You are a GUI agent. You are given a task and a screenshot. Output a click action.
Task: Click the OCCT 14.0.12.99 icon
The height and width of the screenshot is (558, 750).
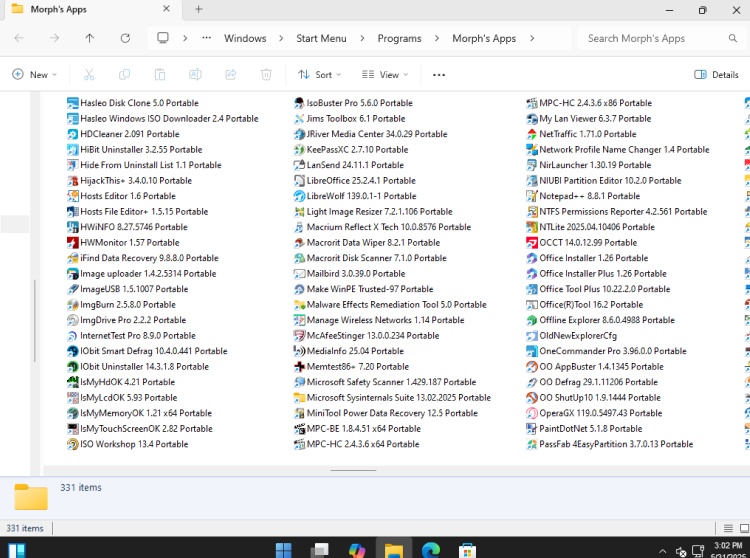click(532, 242)
